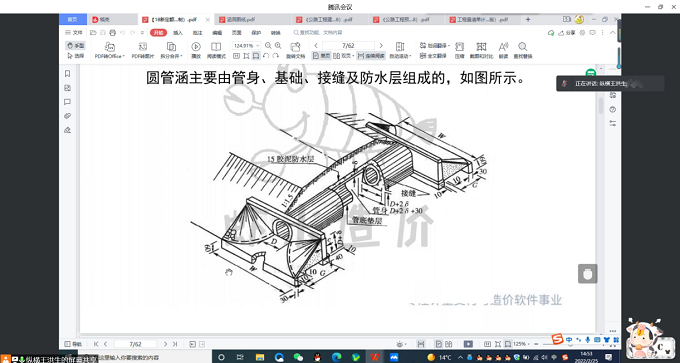
Task: Expand the 自动滚动 auto scroll dropdown
Action: tap(399, 50)
